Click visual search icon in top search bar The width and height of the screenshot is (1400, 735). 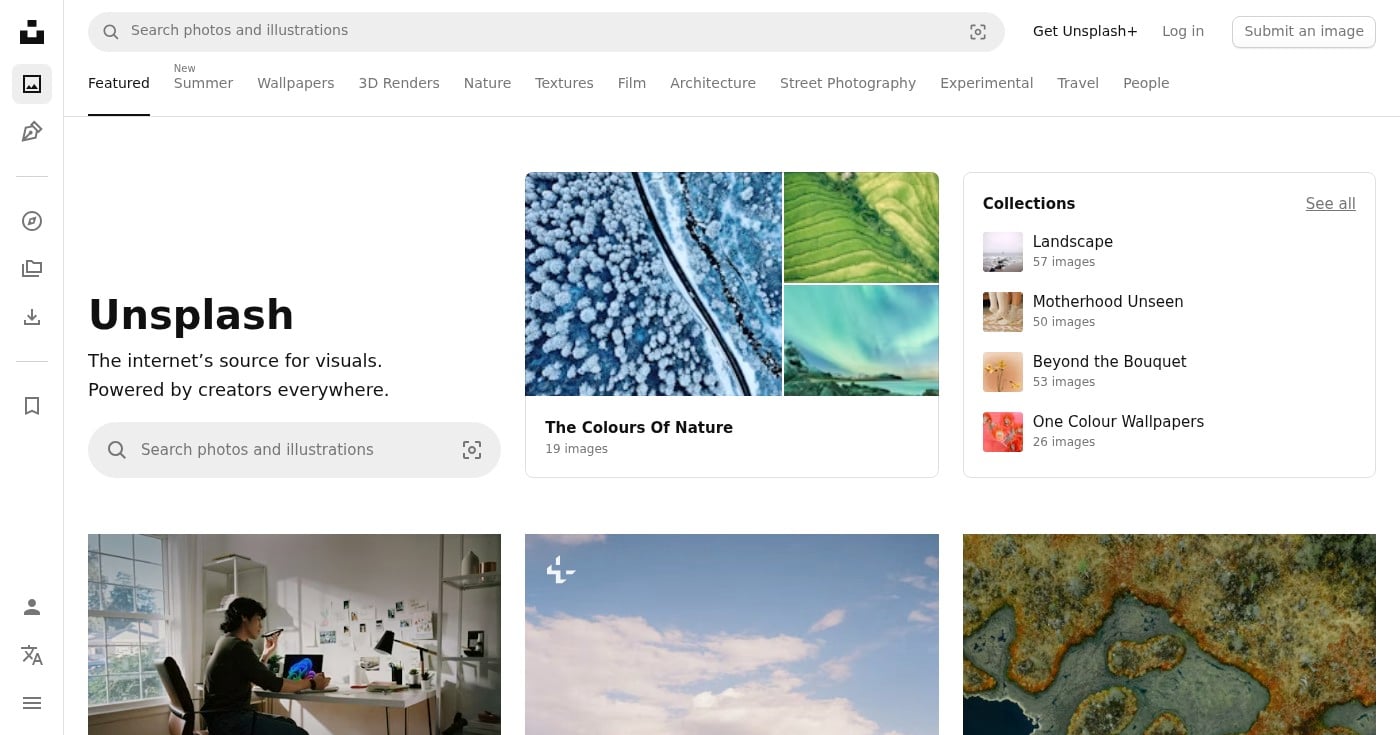[x=978, y=32]
